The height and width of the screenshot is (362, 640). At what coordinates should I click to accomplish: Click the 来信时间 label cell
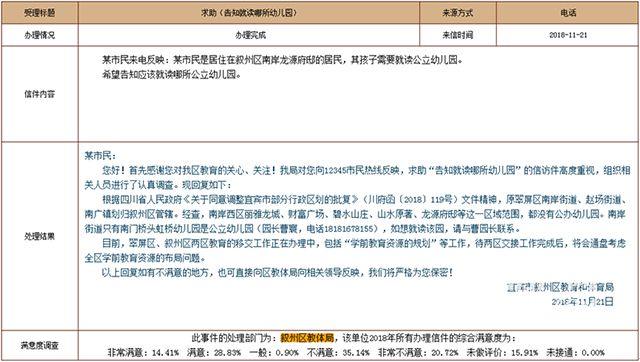(458, 36)
